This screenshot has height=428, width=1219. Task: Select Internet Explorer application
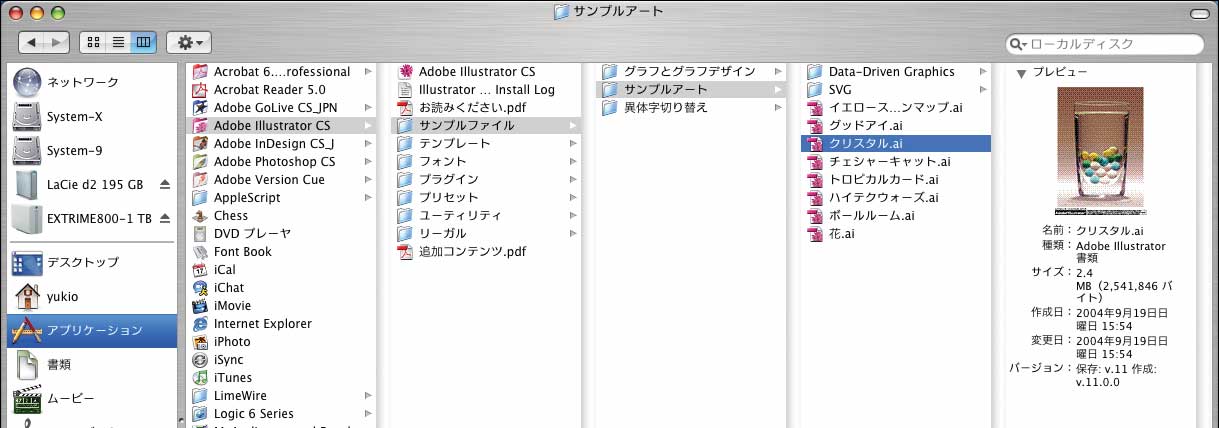(x=282, y=324)
